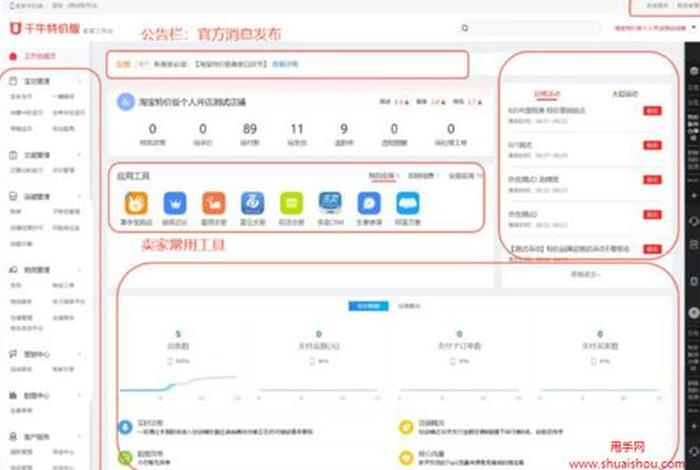Click the 客户服务 person icon in sidebar
700x470 pixels.
13,437
